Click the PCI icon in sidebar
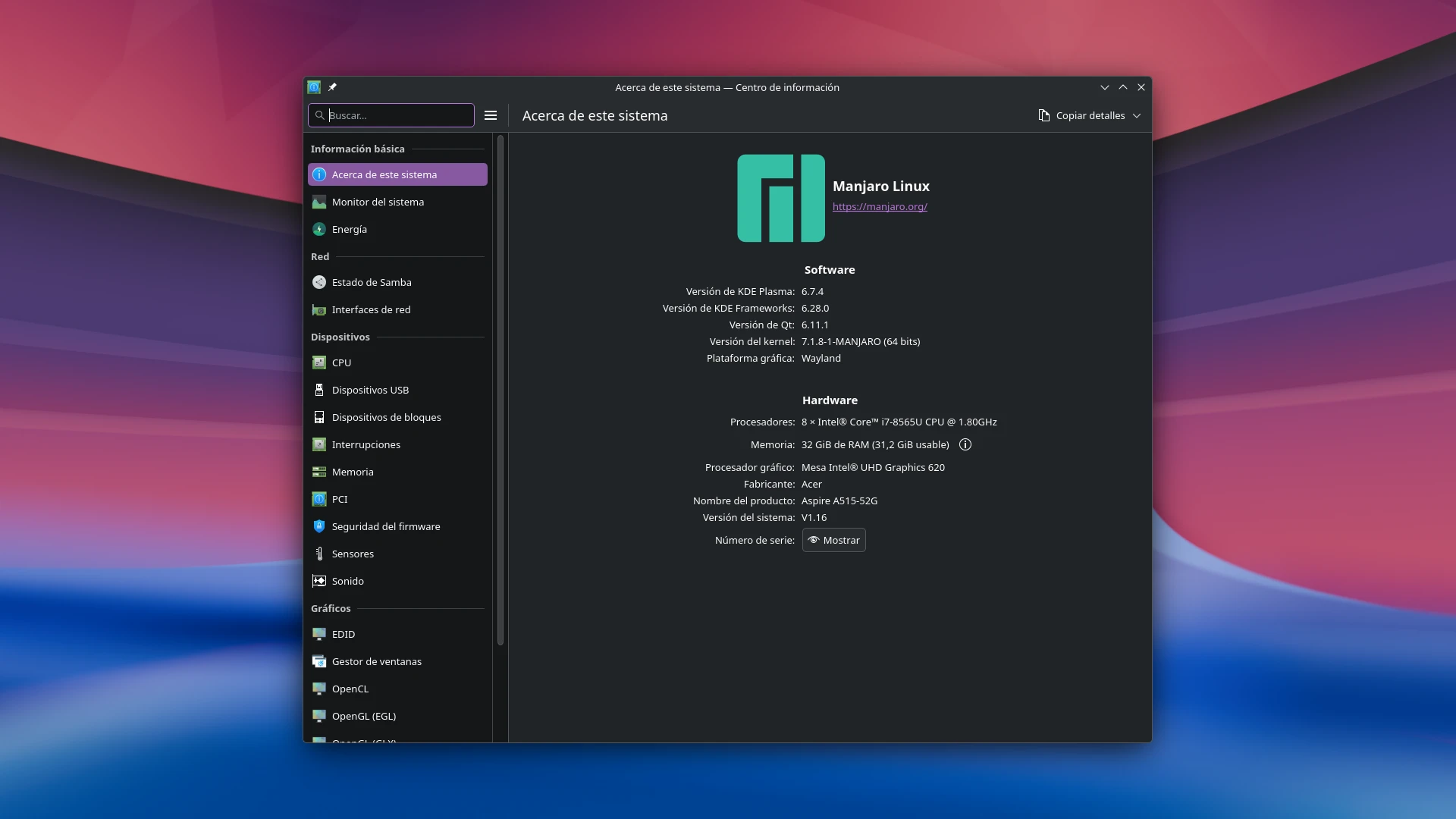This screenshot has width=1456, height=819. (x=319, y=499)
